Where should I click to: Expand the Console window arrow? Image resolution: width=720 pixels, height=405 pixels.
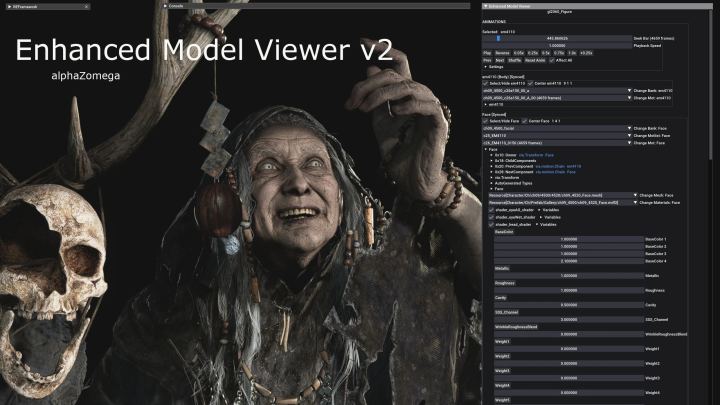pos(165,6)
